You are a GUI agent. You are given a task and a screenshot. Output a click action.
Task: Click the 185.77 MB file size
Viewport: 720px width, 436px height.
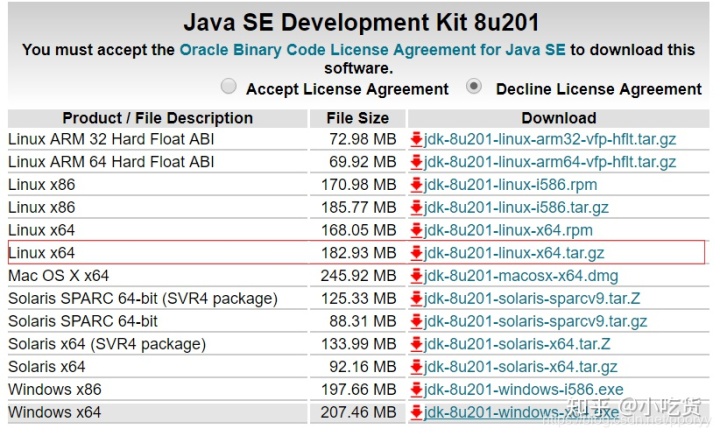click(359, 207)
